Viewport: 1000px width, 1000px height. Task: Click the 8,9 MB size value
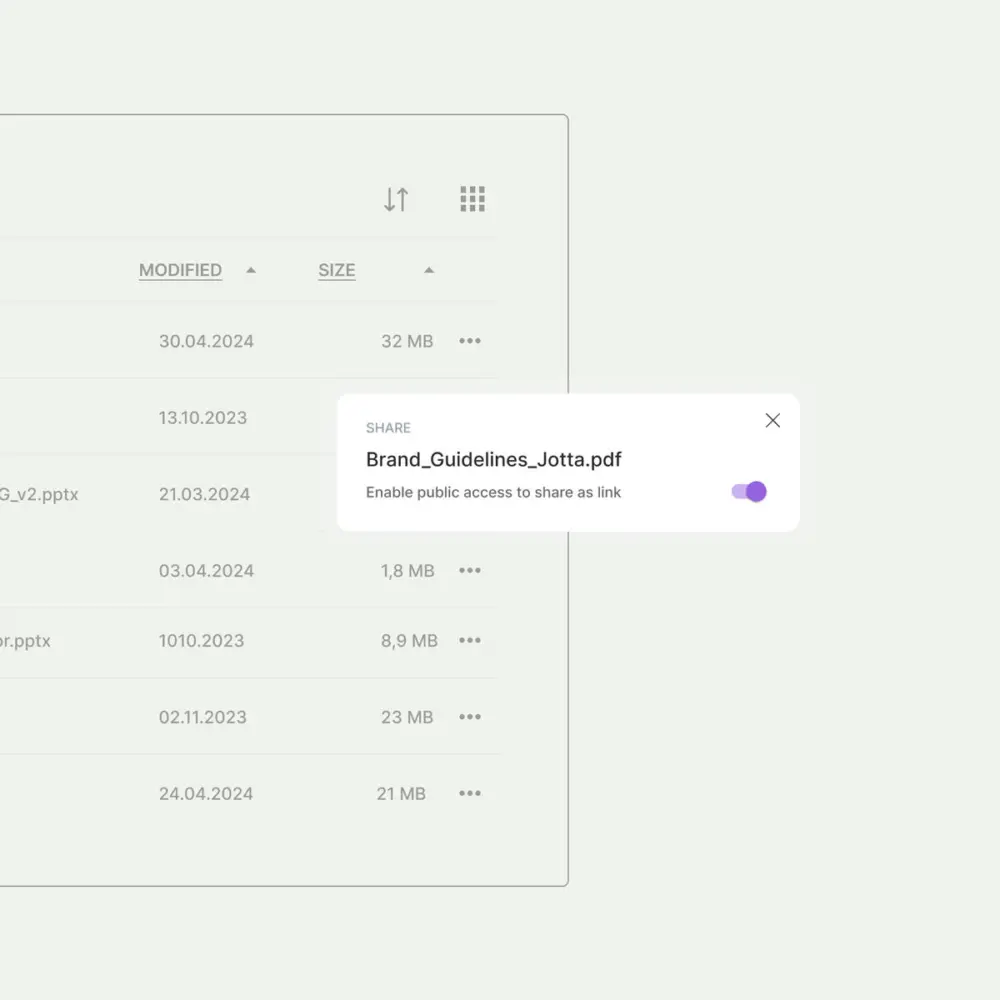409,641
